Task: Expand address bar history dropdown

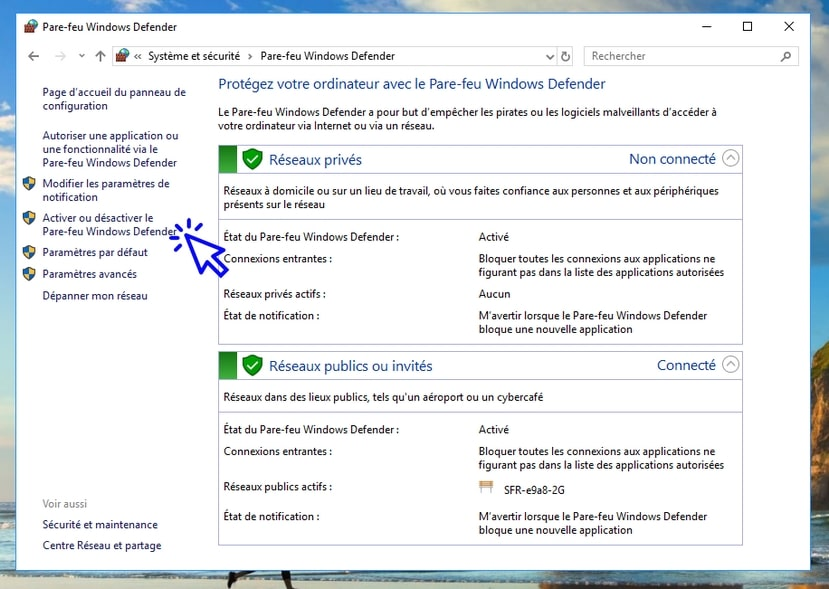Action: pos(550,57)
